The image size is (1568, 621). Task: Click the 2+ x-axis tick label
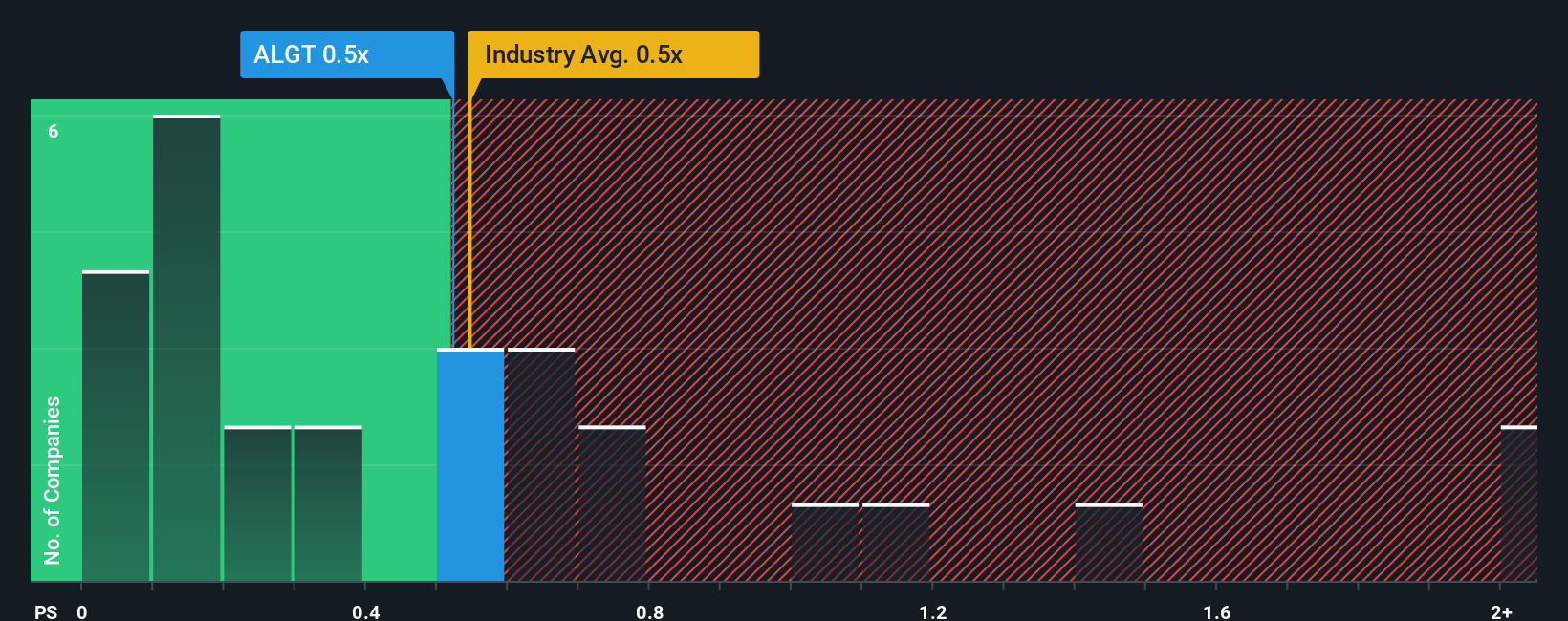[x=1502, y=611]
